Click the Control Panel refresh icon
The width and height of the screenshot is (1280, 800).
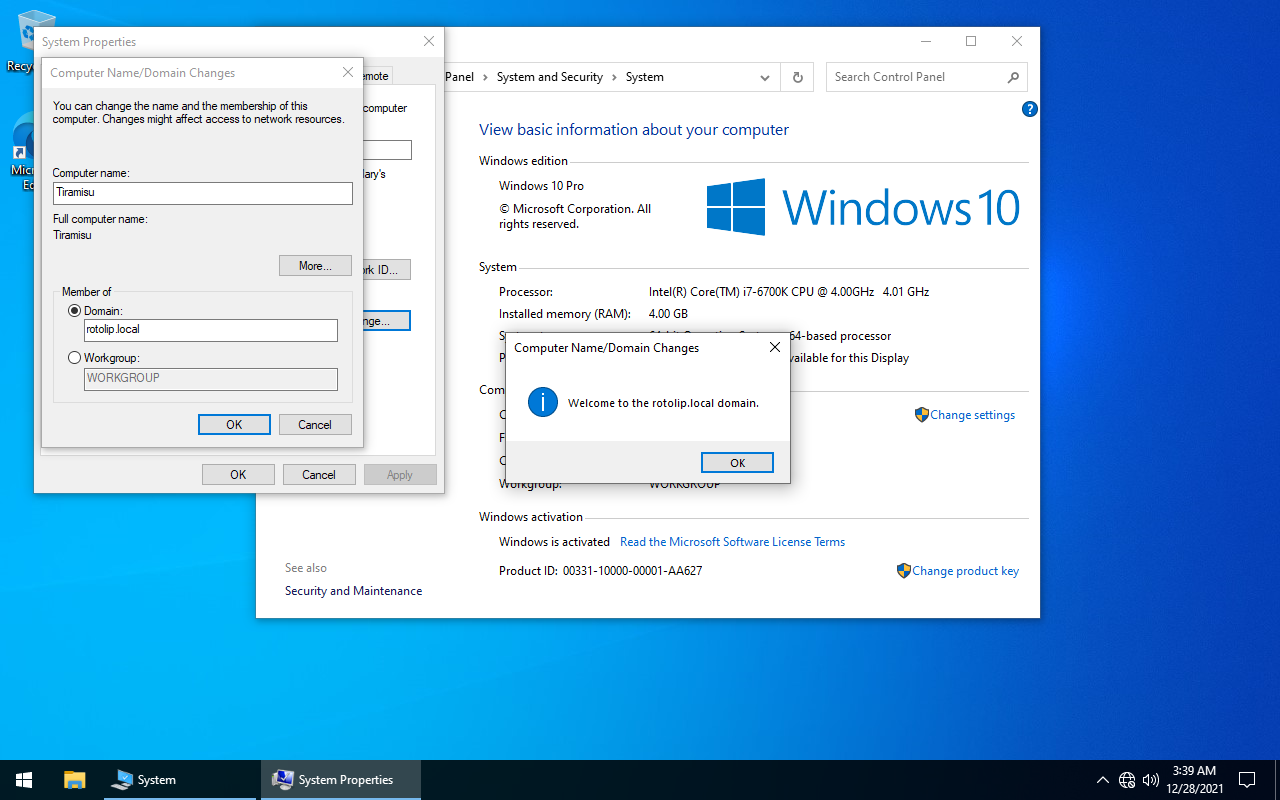click(x=797, y=77)
